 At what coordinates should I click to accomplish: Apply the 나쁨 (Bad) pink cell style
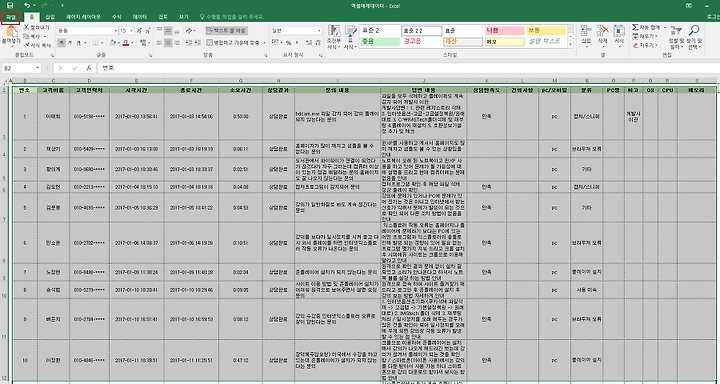504,31
